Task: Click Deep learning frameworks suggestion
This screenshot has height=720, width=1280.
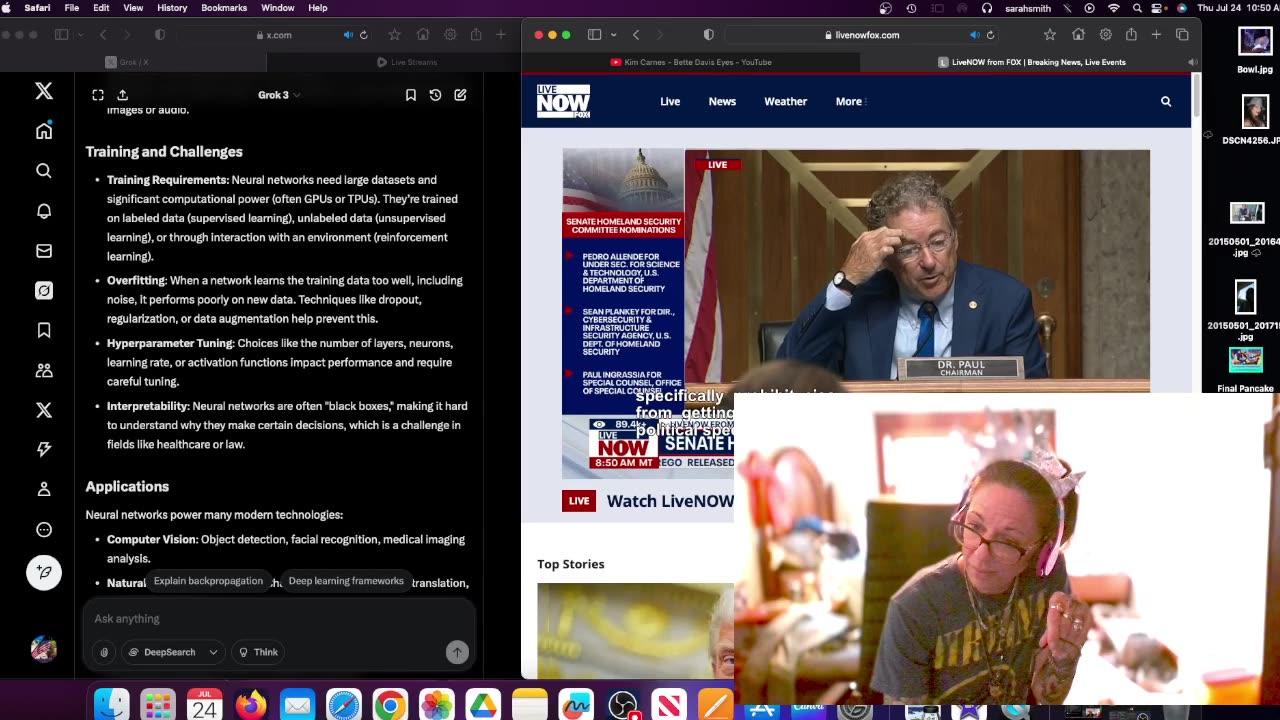Action: (x=346, y=581)
